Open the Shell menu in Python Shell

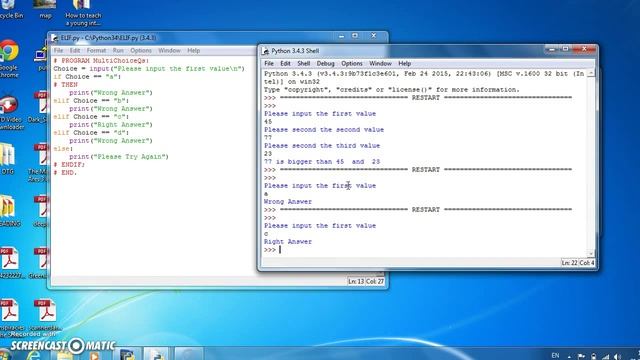click(304, 64)
